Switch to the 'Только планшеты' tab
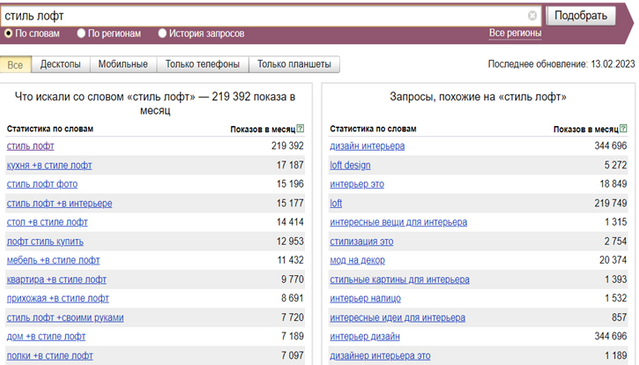Image resolution: width=639 pixels, height=365 pixels. point(294,64)
